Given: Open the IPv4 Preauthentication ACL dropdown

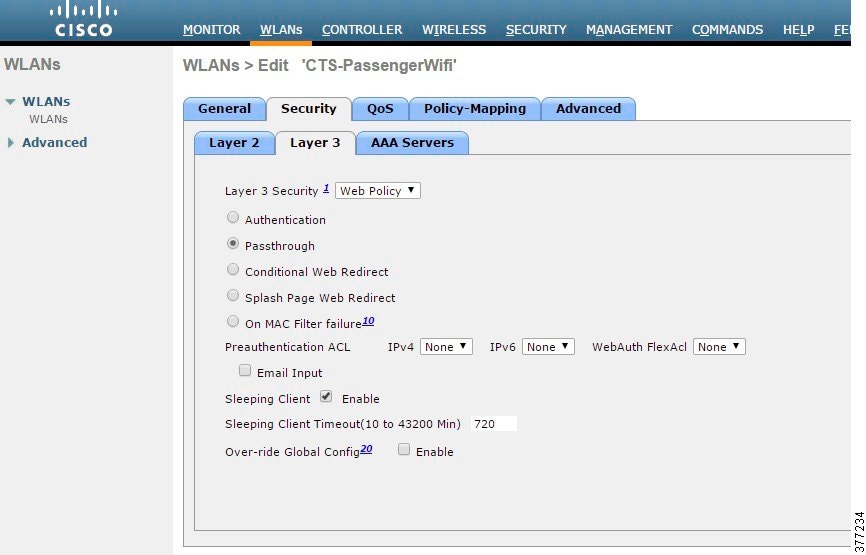Looking at the screenshot, I should click(x=446, y=347).
